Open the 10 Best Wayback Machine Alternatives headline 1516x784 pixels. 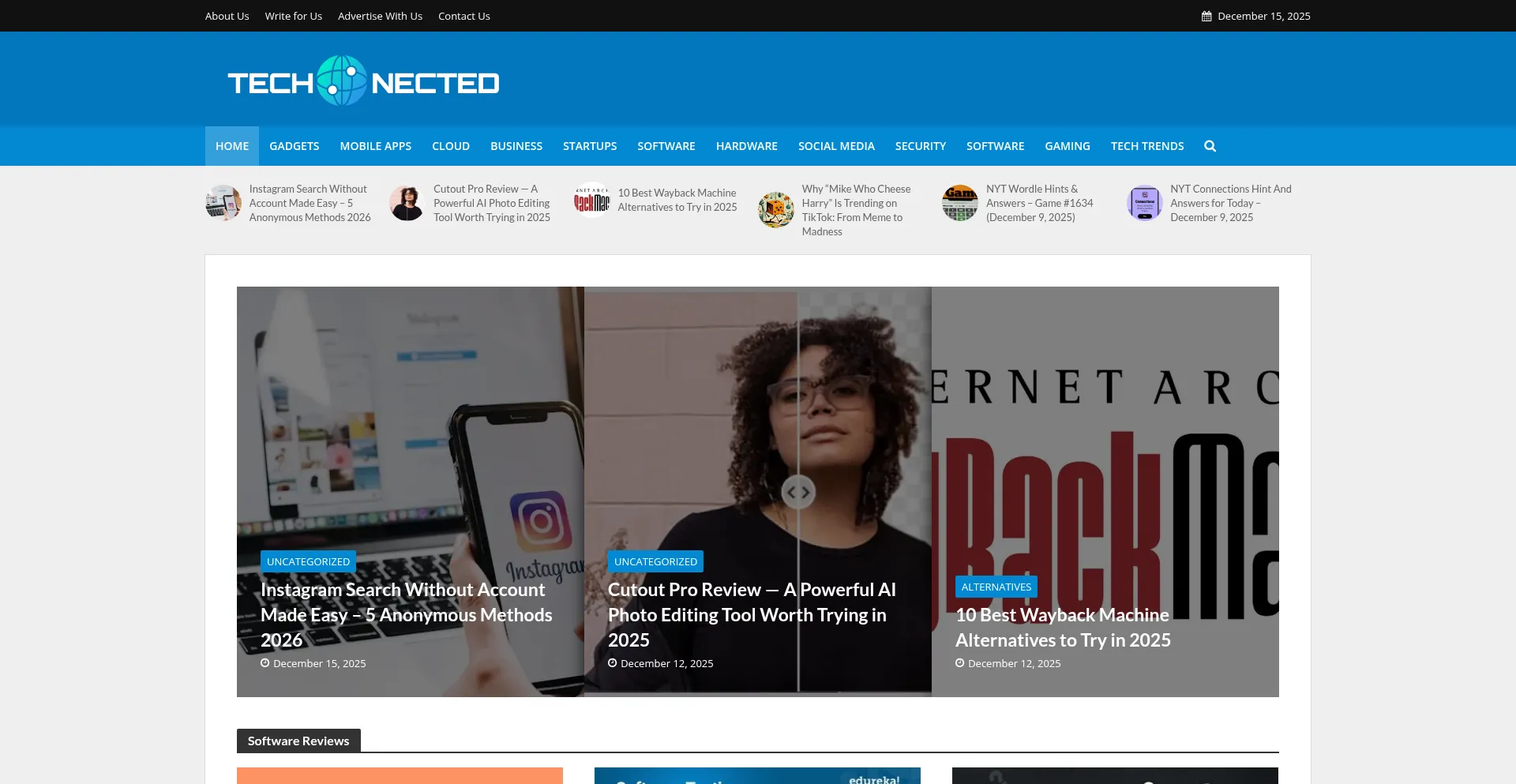1062,627
